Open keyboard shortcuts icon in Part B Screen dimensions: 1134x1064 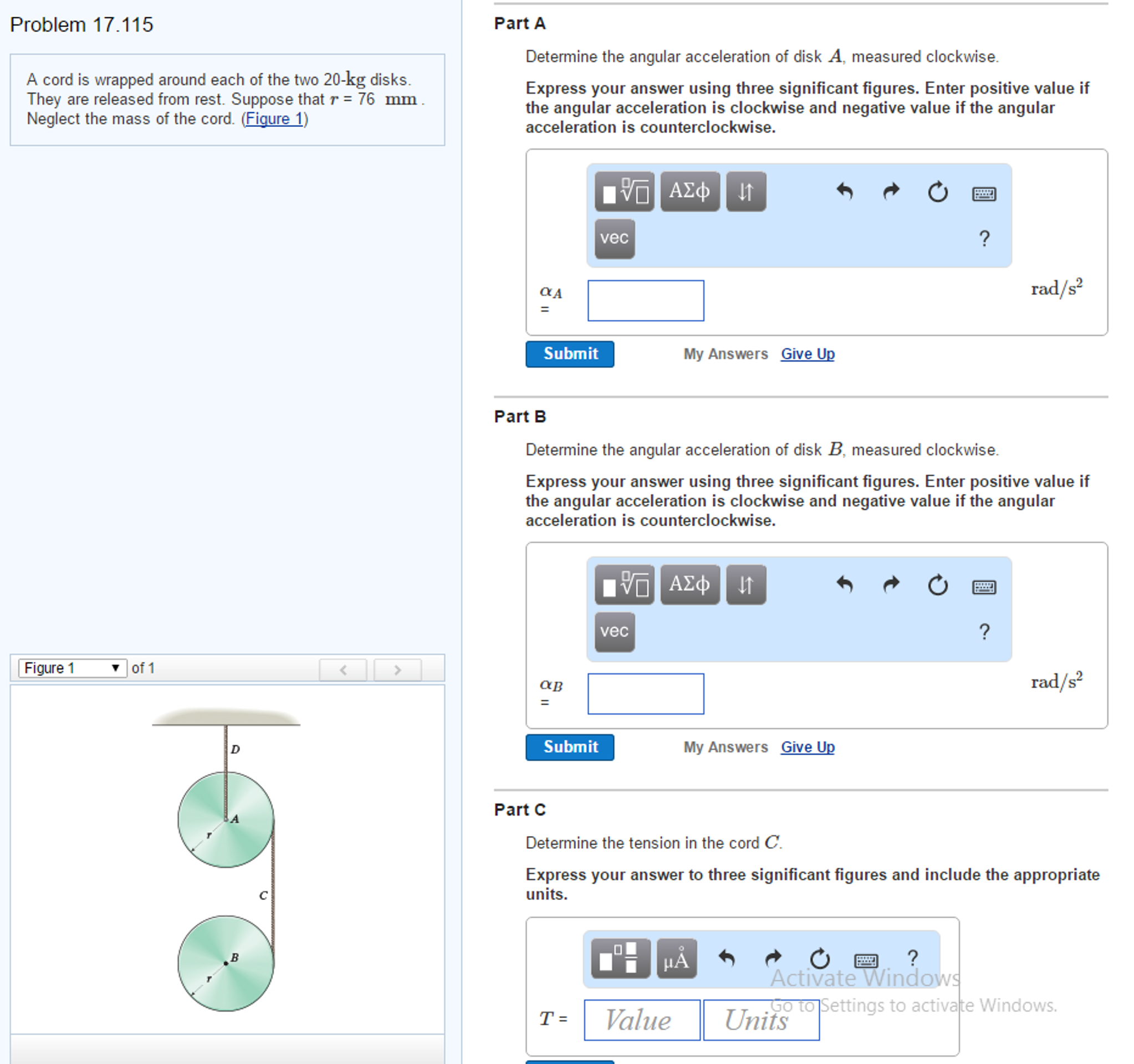tap(983, 587)
